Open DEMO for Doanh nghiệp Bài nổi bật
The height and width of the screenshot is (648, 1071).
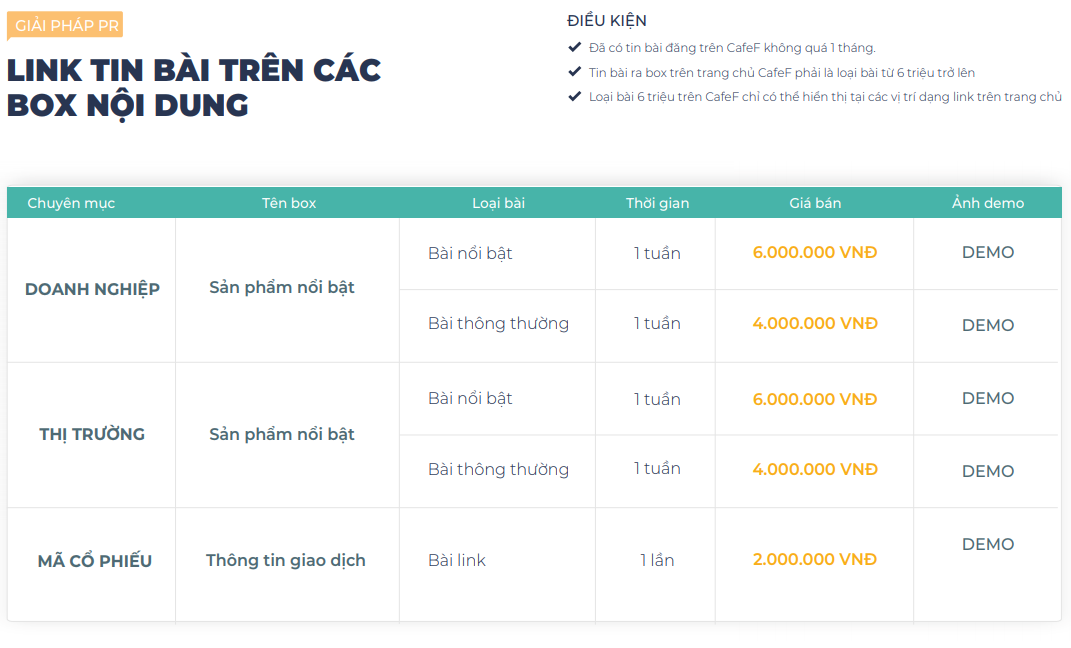point(987,253)
